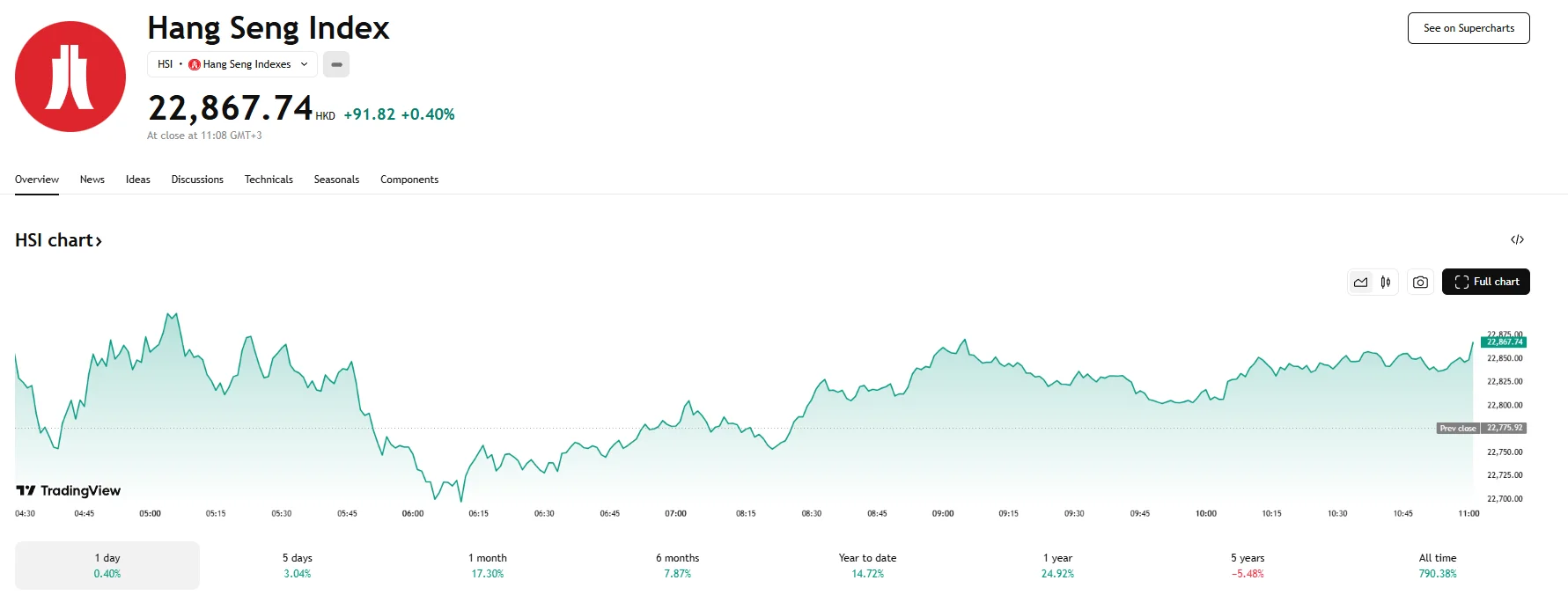The width and height of the screenshot is (1568, 595).
Task: Click the Hang Seng red logo
Action: pos(70,77)
